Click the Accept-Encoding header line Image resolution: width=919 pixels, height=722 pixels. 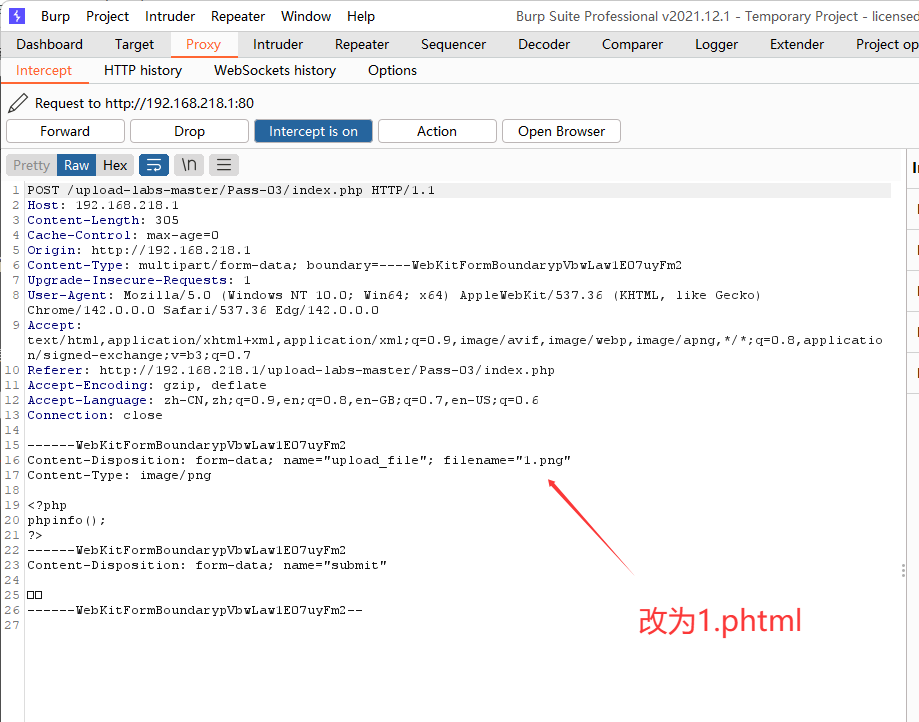pos(147,385)
